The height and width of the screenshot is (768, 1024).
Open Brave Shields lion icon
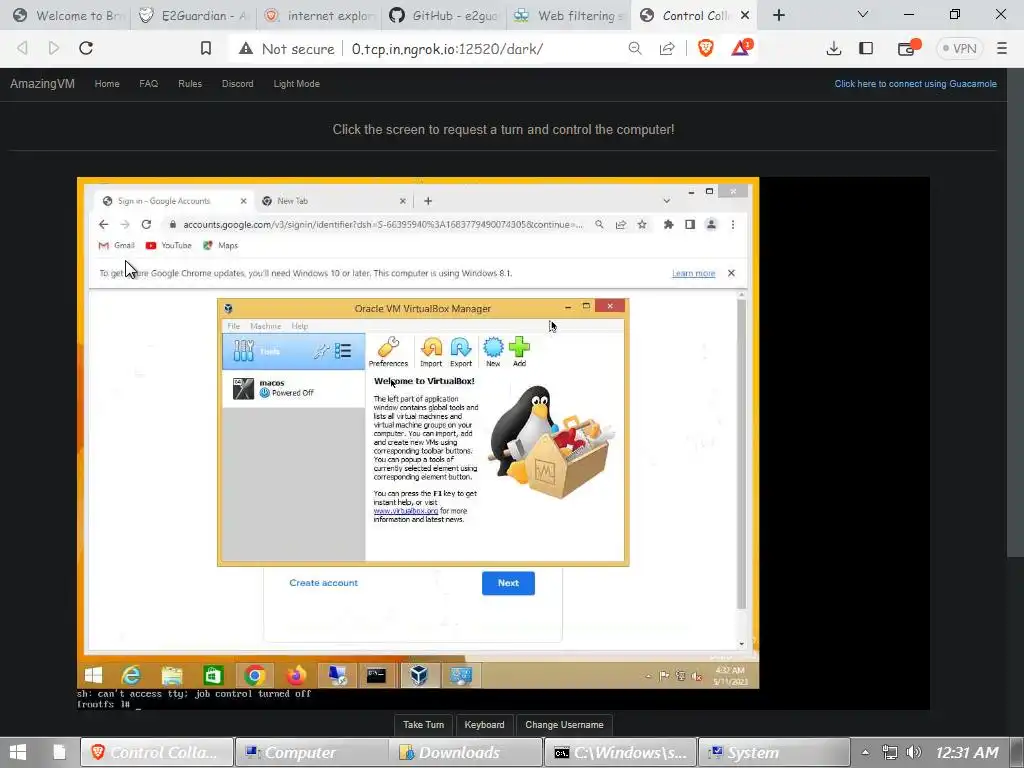706,48
